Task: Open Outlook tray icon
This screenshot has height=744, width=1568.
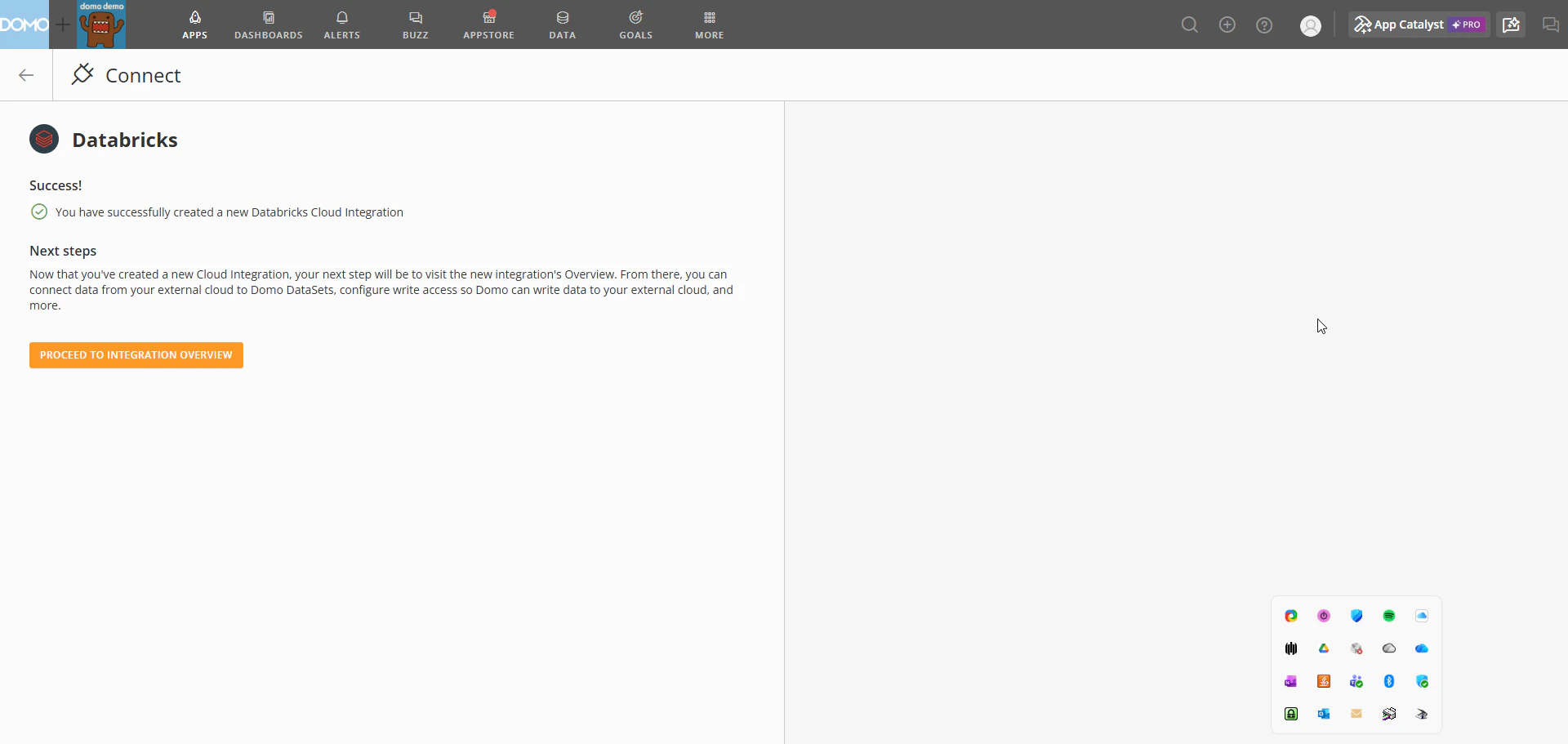Action: pyautogui.click(x=1324, y=714)
